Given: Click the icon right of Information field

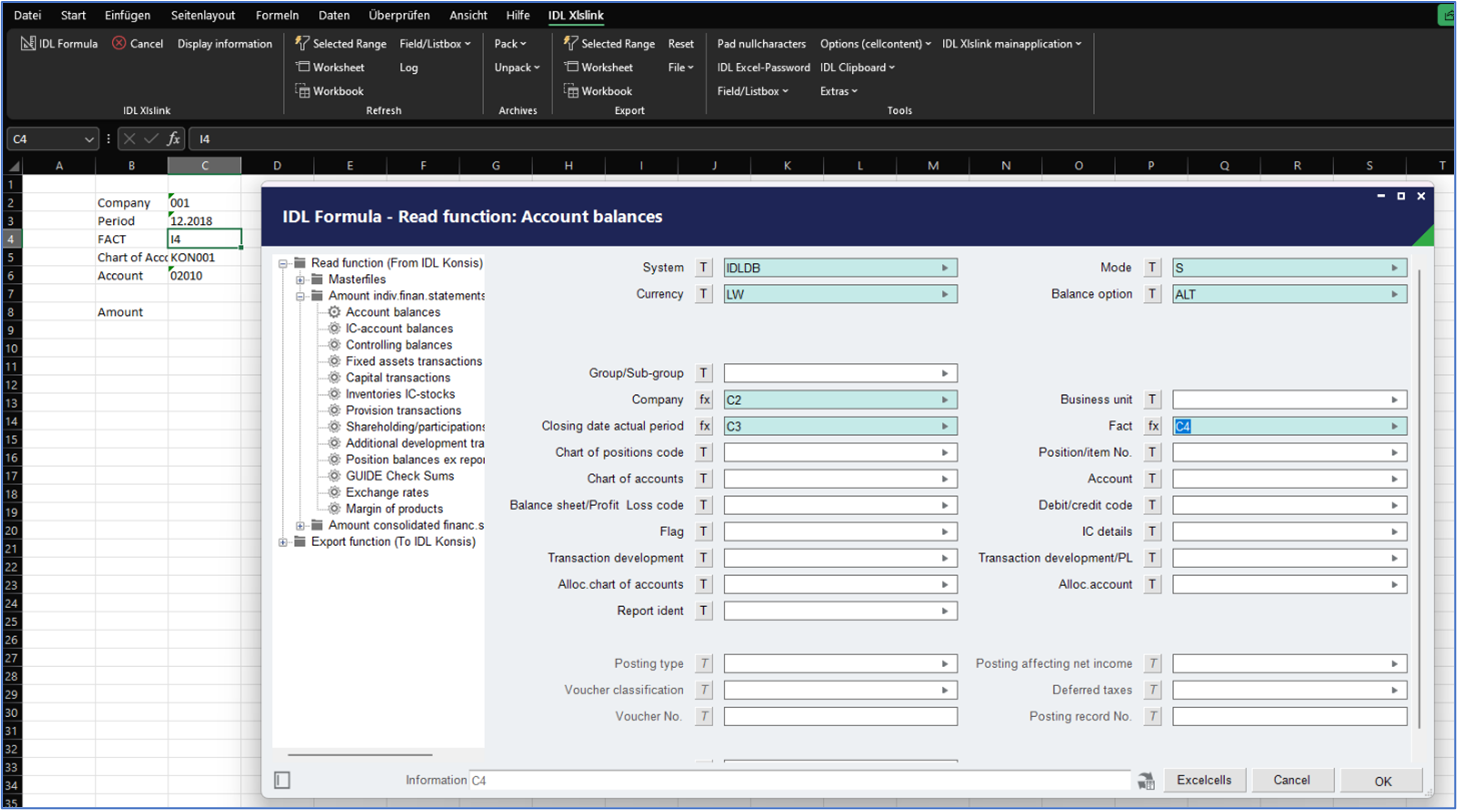Looking at the screenshot, I should 1146,780.
